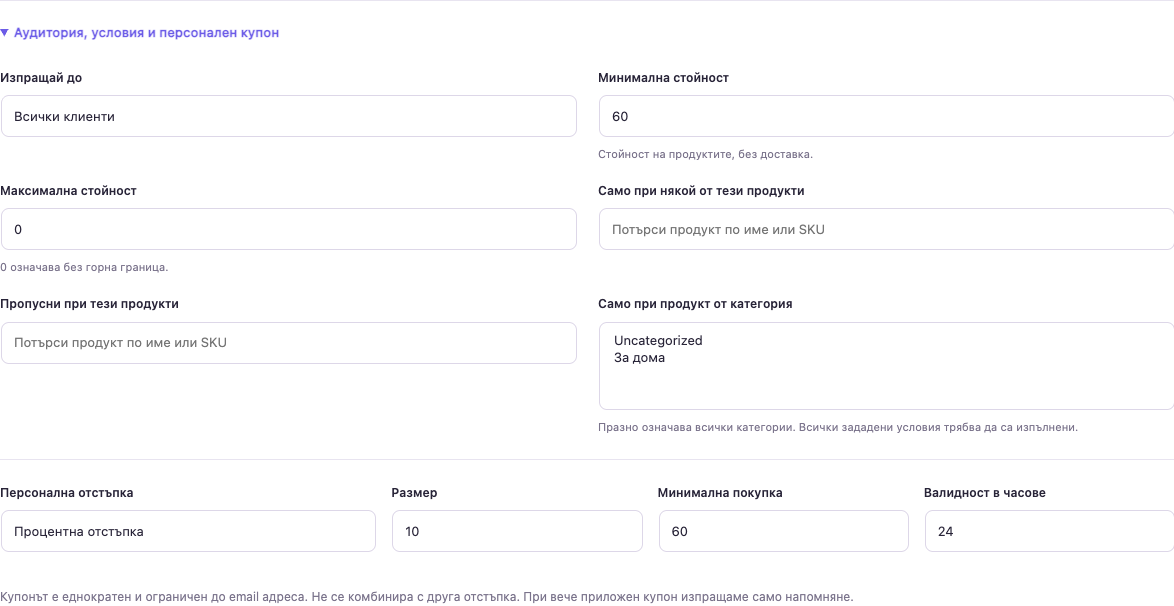The height and width of the screenshot is (606, 1174).
Task: Open the 'Изпращай до' dropdown
Action: click(x=288, y=116)
